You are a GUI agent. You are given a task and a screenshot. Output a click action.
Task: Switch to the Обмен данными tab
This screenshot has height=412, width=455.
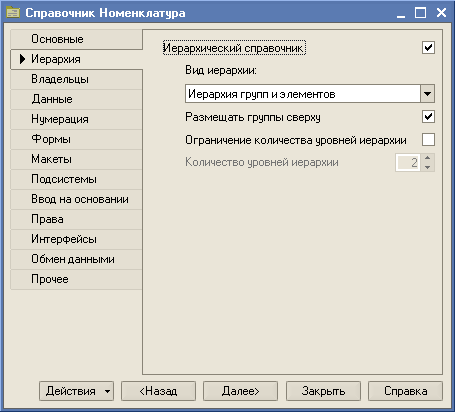77,259
